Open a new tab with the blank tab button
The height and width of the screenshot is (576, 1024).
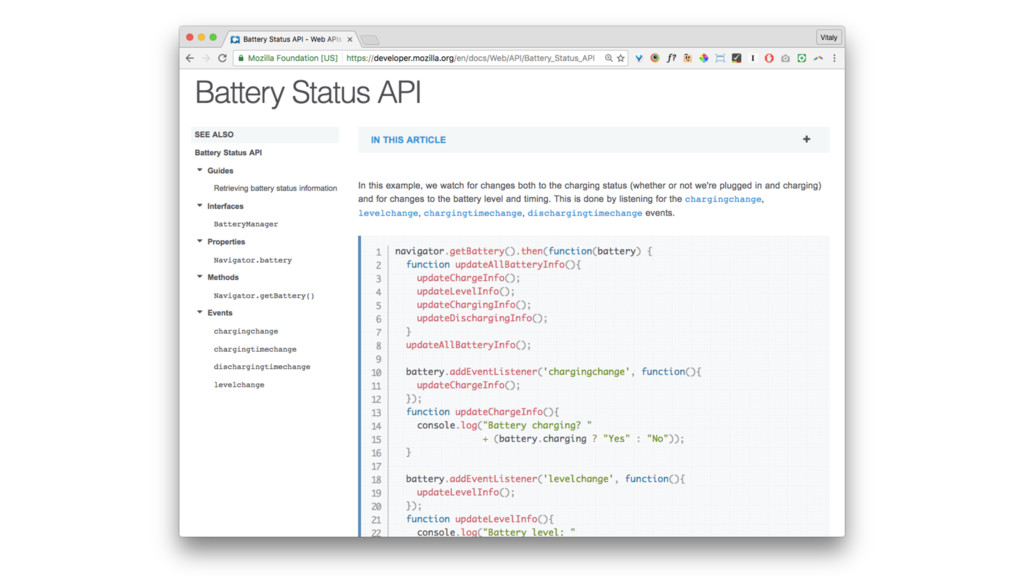(370, 40)
